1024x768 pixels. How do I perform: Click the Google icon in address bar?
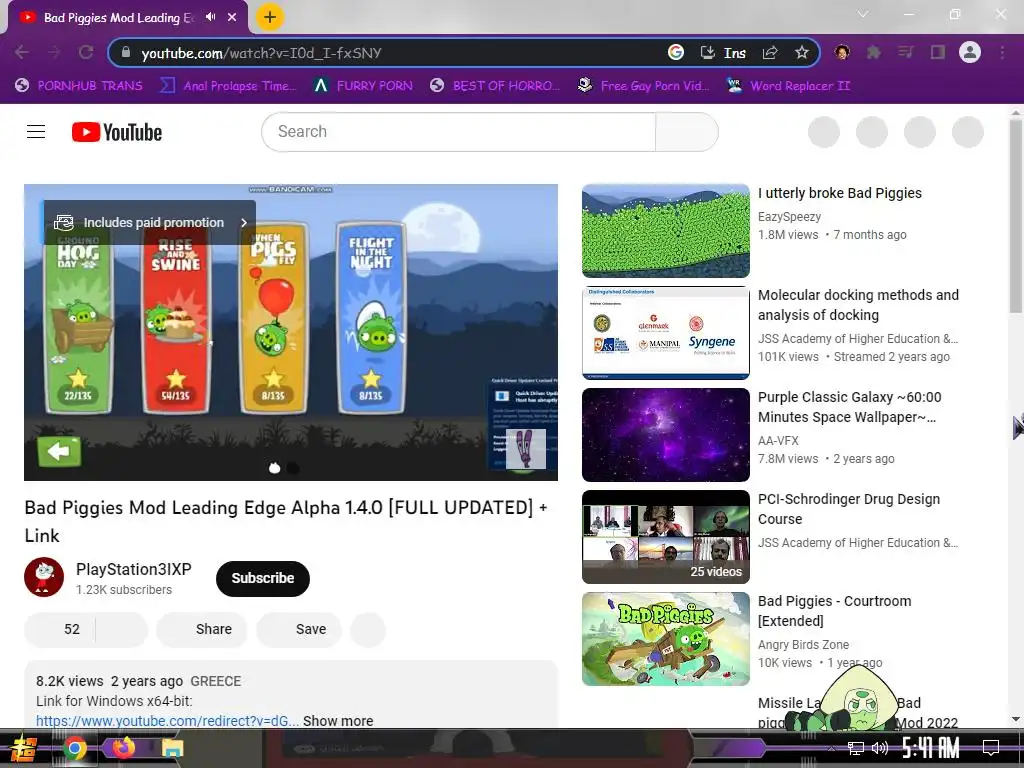pos(676,52)
